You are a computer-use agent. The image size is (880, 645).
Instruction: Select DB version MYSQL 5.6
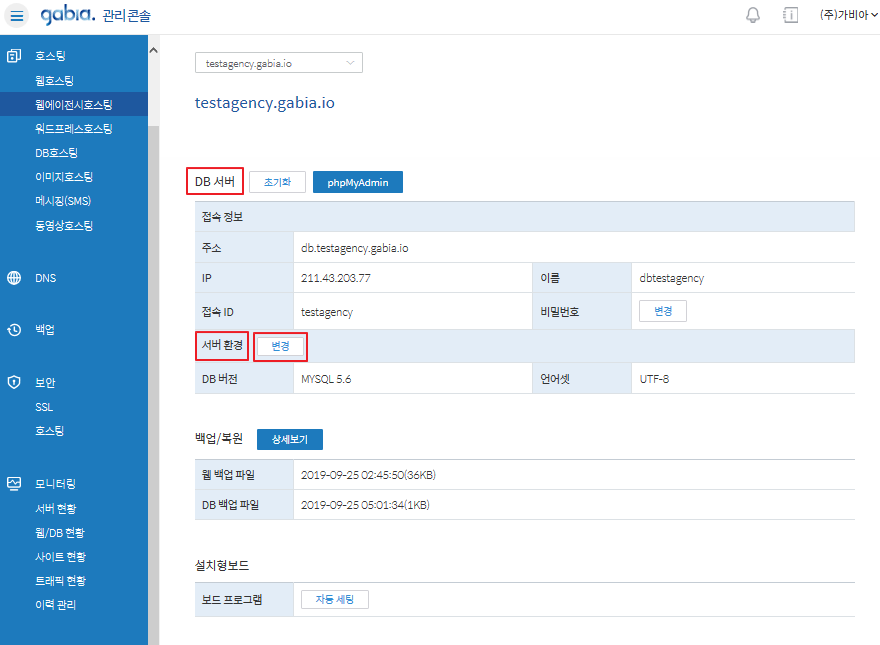click(326, 379)
